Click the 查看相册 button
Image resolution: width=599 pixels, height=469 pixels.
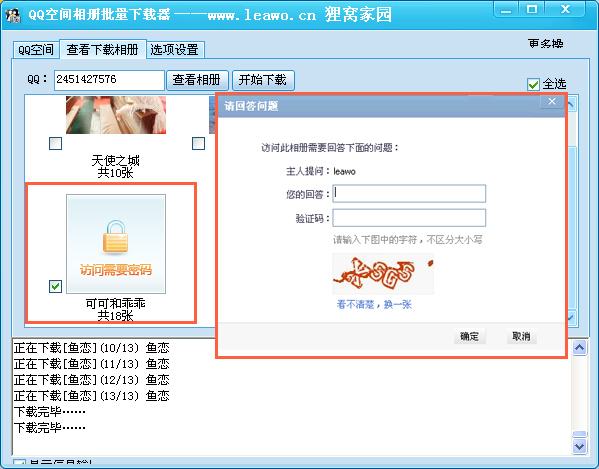197,80
